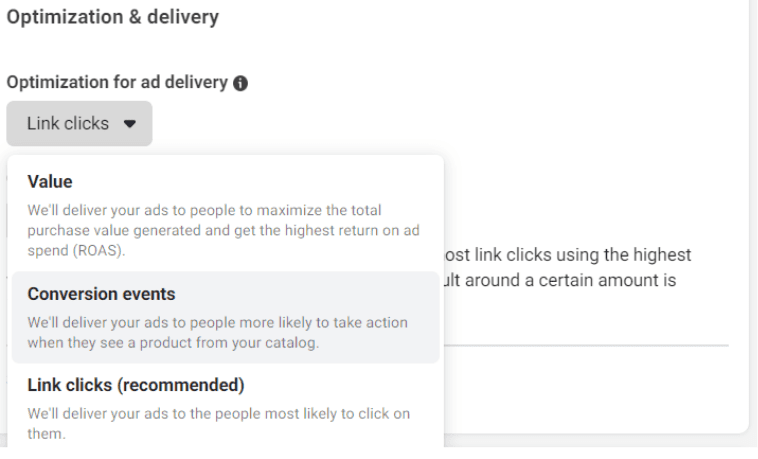Click the info icon beside Optimization for ad delivery
758x459 pixels.
pos(240,83)
